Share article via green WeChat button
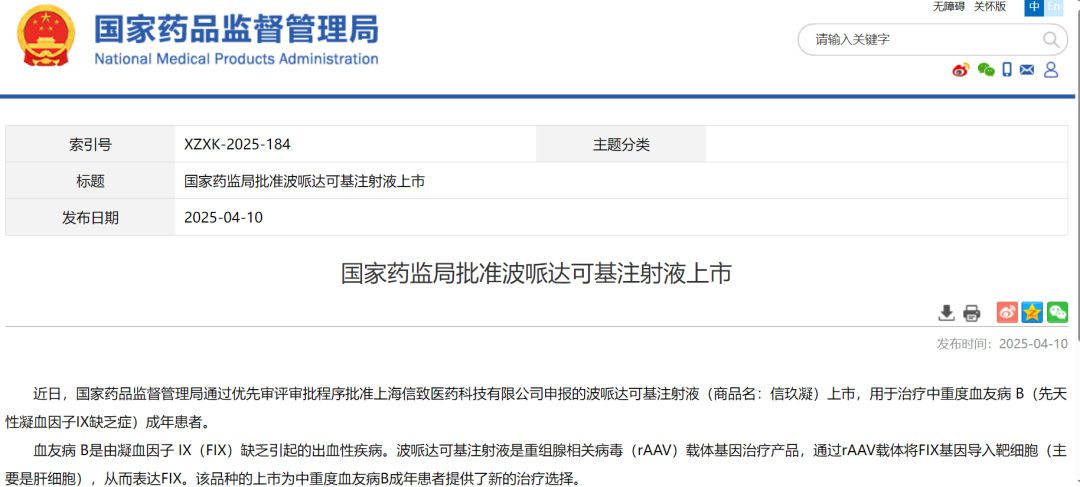 [1057, 312]
